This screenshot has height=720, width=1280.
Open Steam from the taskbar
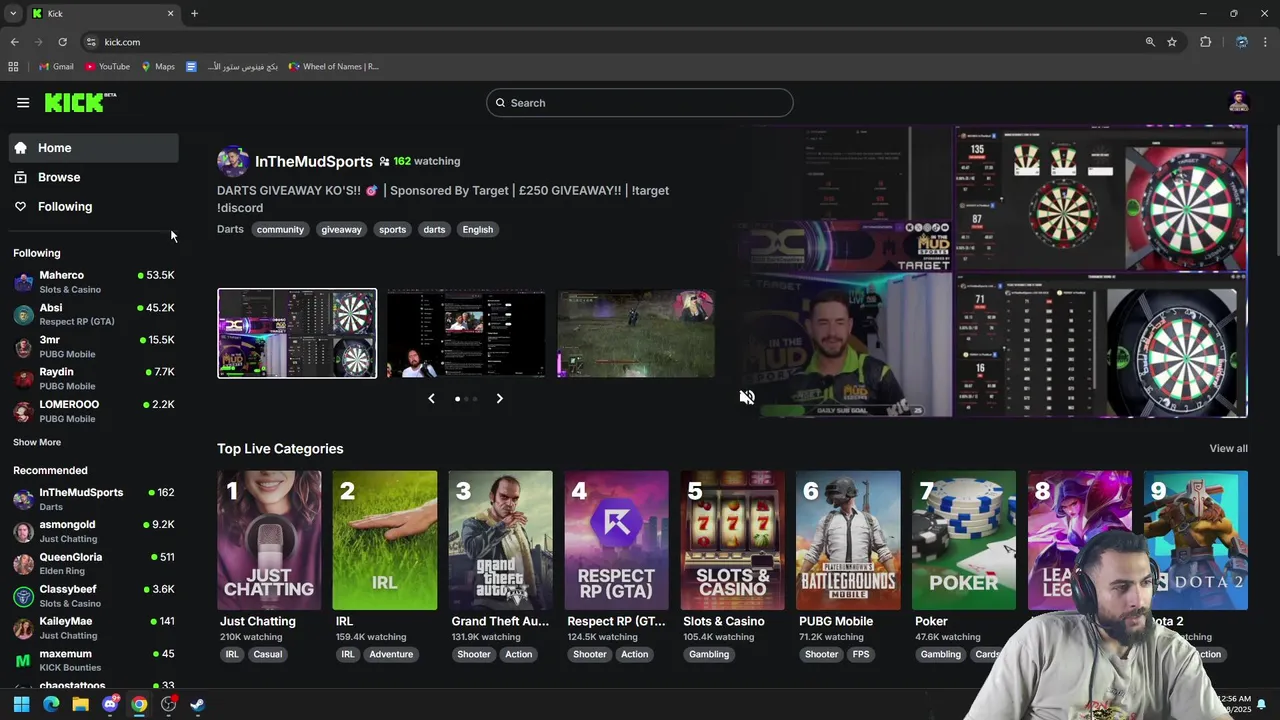coord(198,704)
